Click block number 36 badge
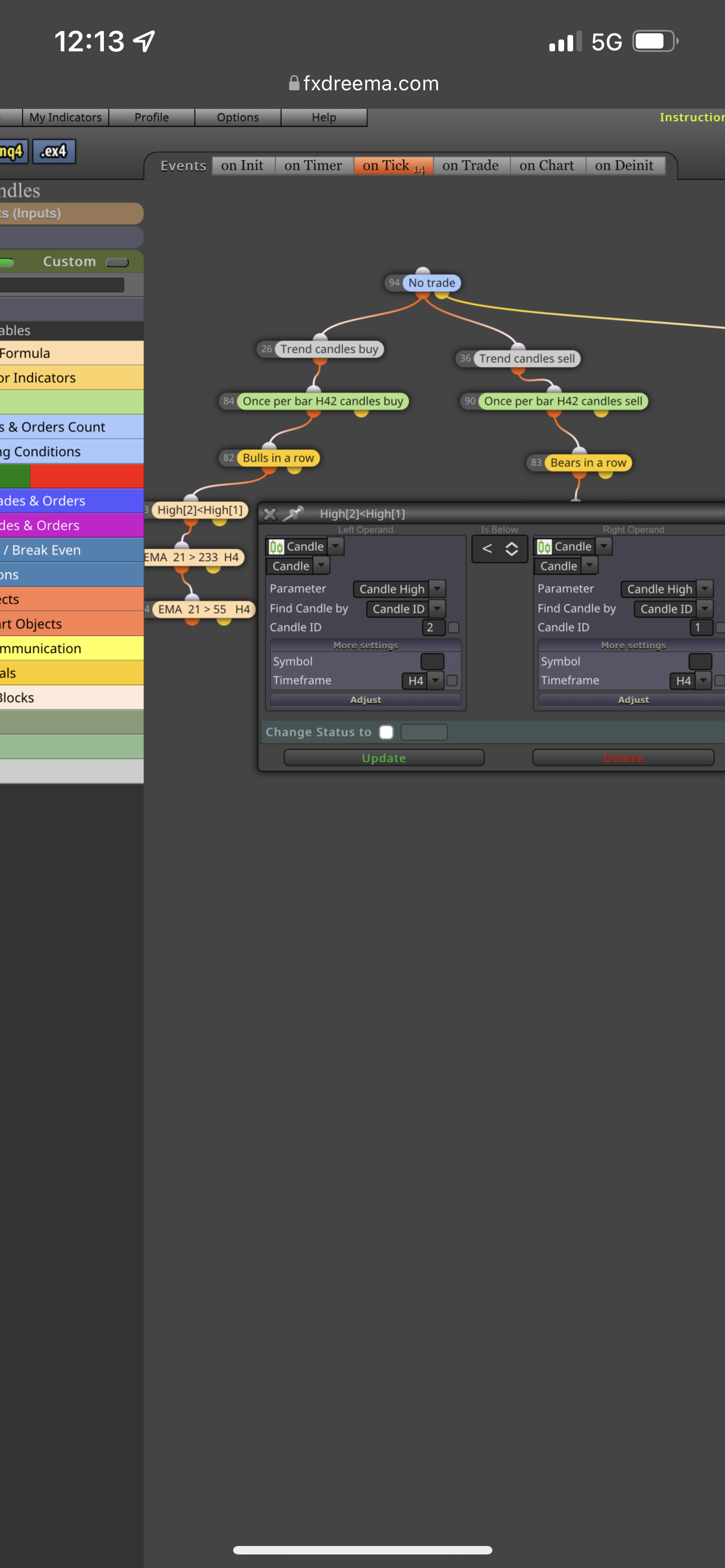 point(465,358)
